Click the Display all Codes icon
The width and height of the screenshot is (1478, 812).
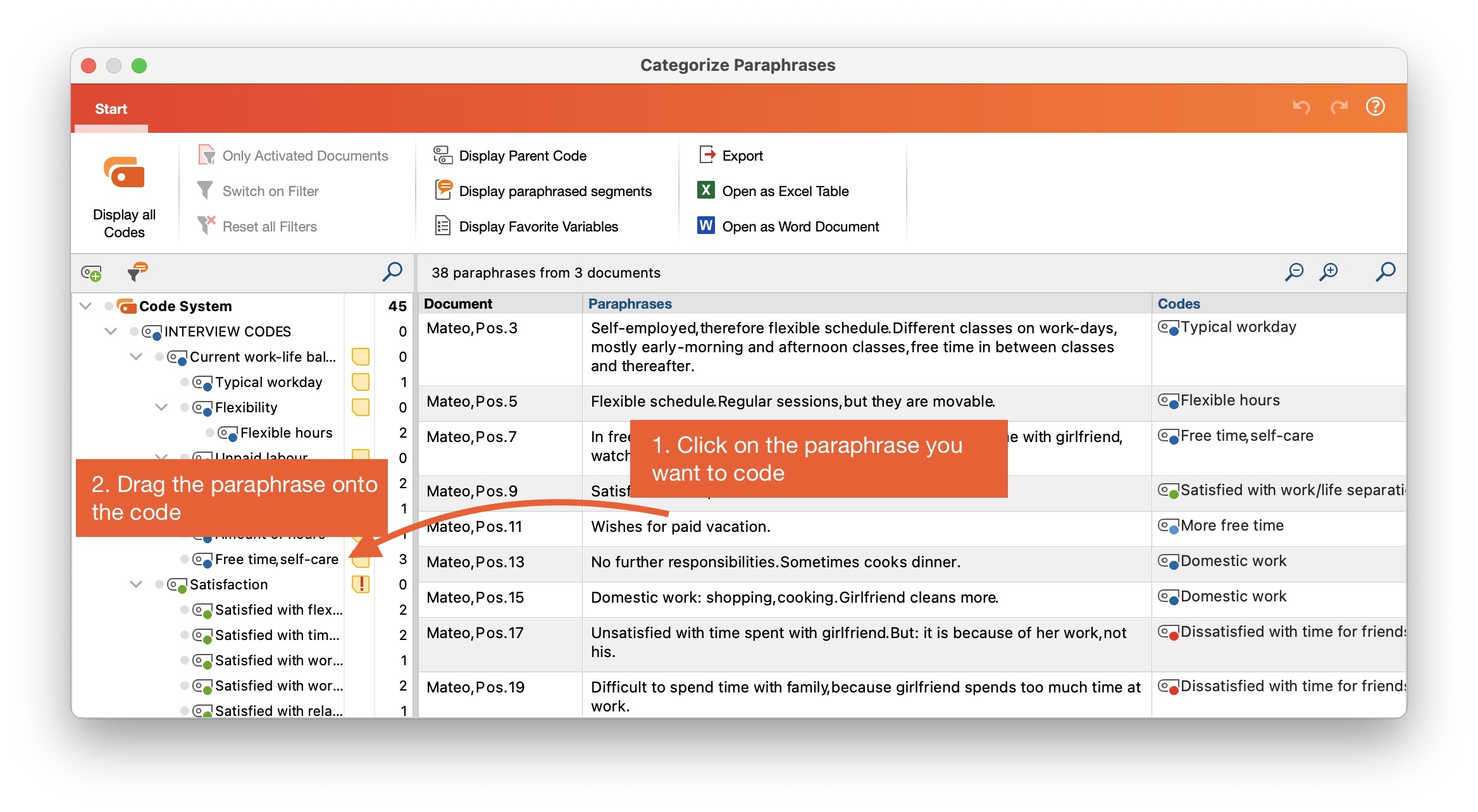pyautogui.click(x=124, y=173)
